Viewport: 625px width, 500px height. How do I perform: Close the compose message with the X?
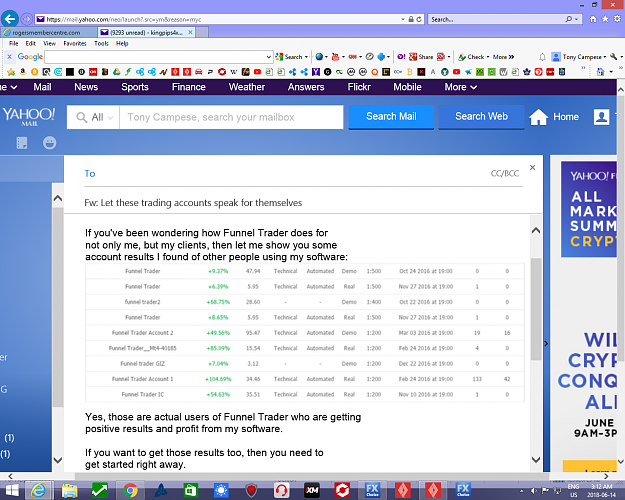[532, 167]
